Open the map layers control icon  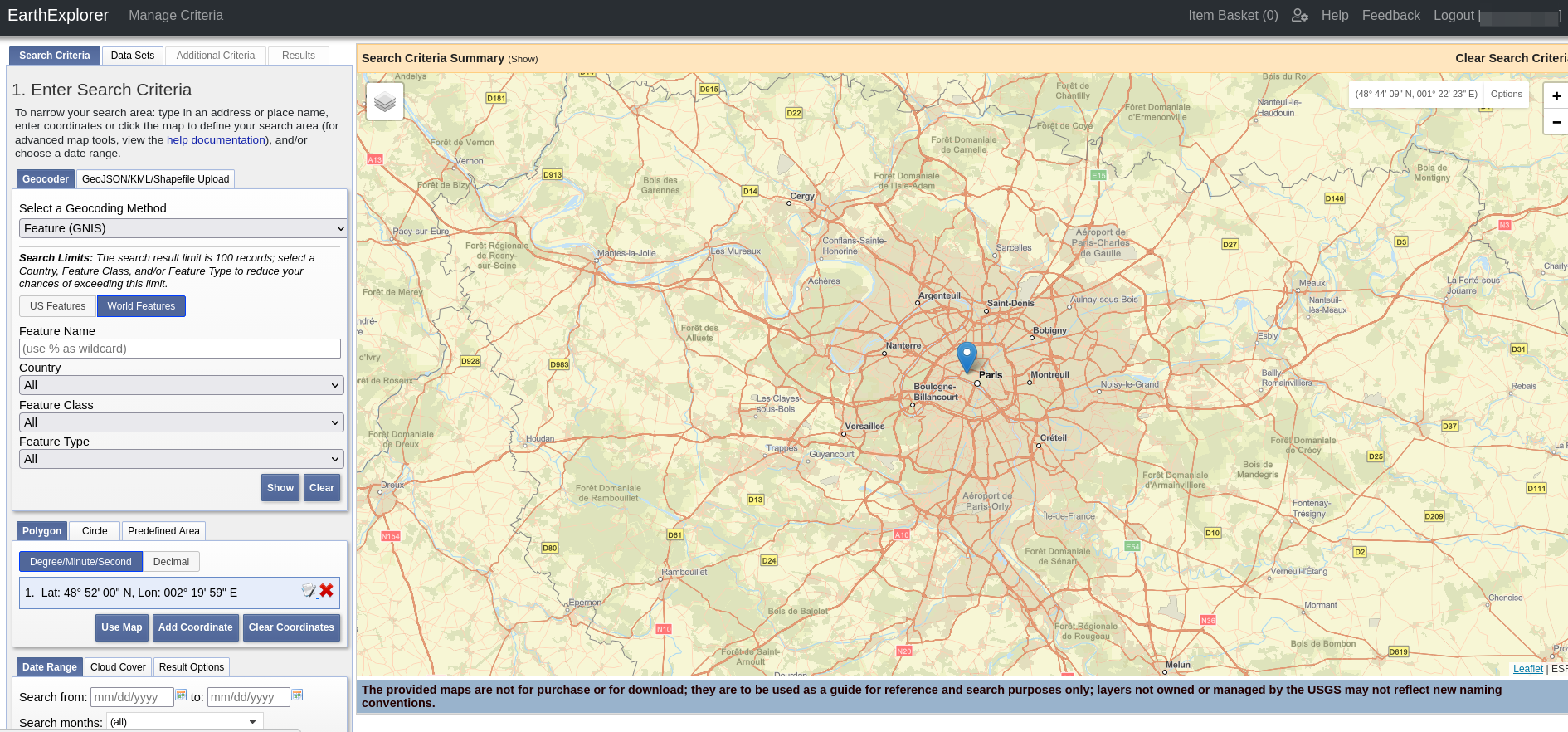point(385,102)
